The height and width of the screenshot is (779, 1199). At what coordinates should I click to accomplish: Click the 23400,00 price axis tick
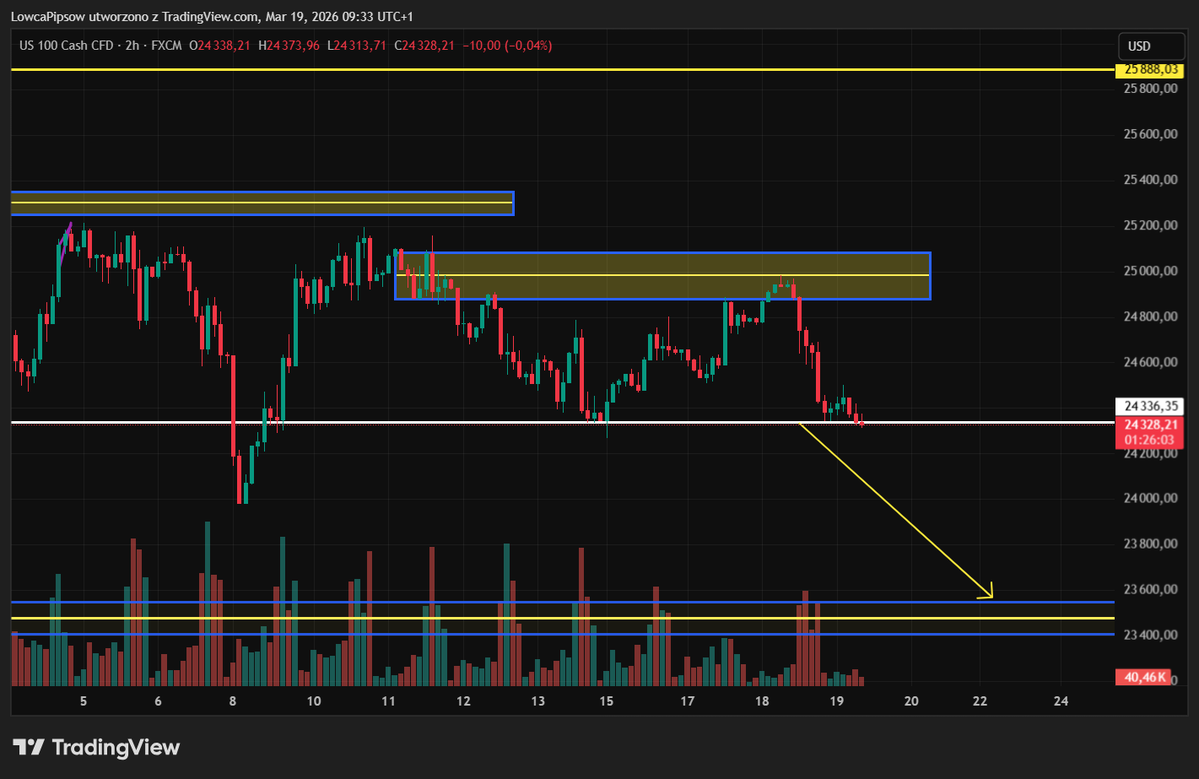(1150, 635)
